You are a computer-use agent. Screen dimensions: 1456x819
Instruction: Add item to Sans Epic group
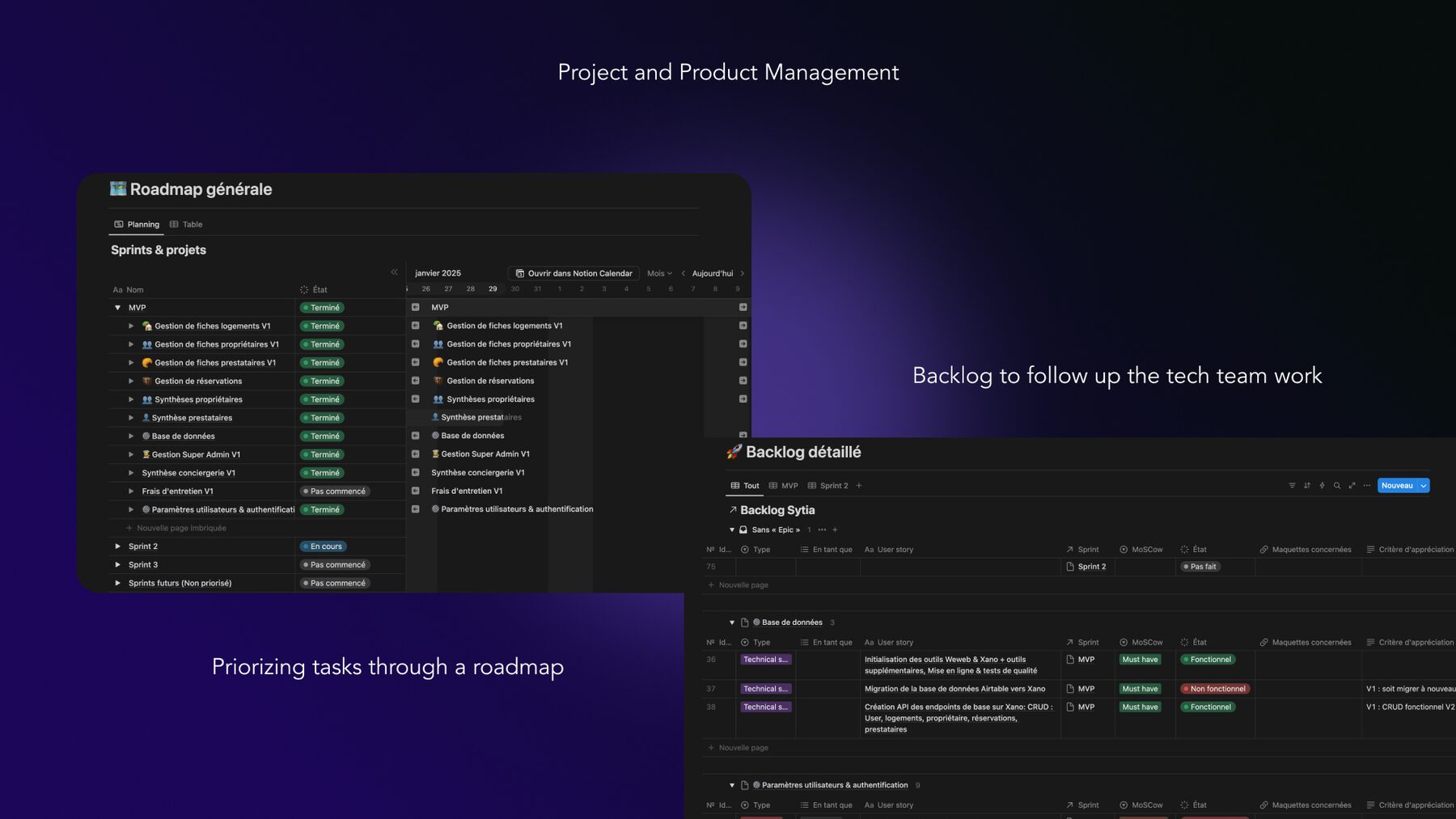(x=835, y=530)
